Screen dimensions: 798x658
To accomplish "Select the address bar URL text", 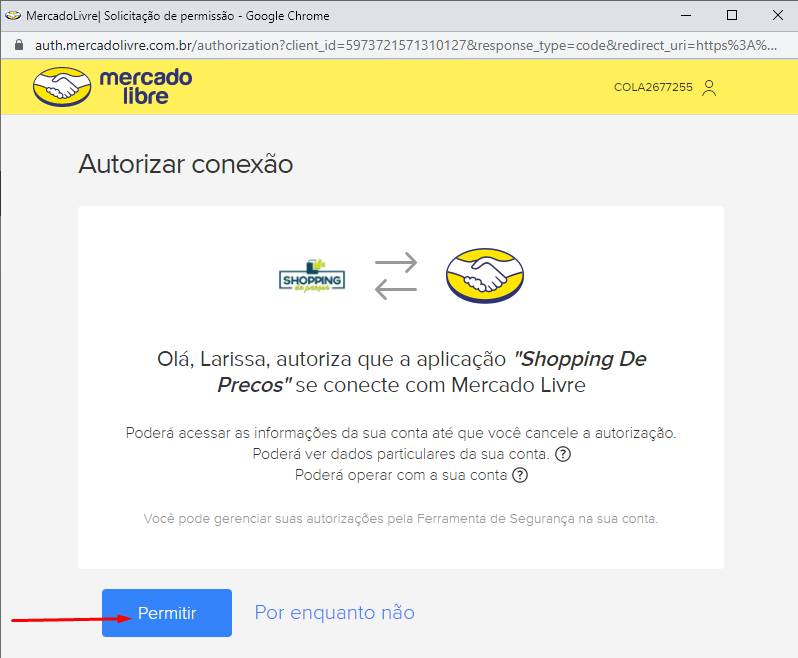I will [406, 45].
